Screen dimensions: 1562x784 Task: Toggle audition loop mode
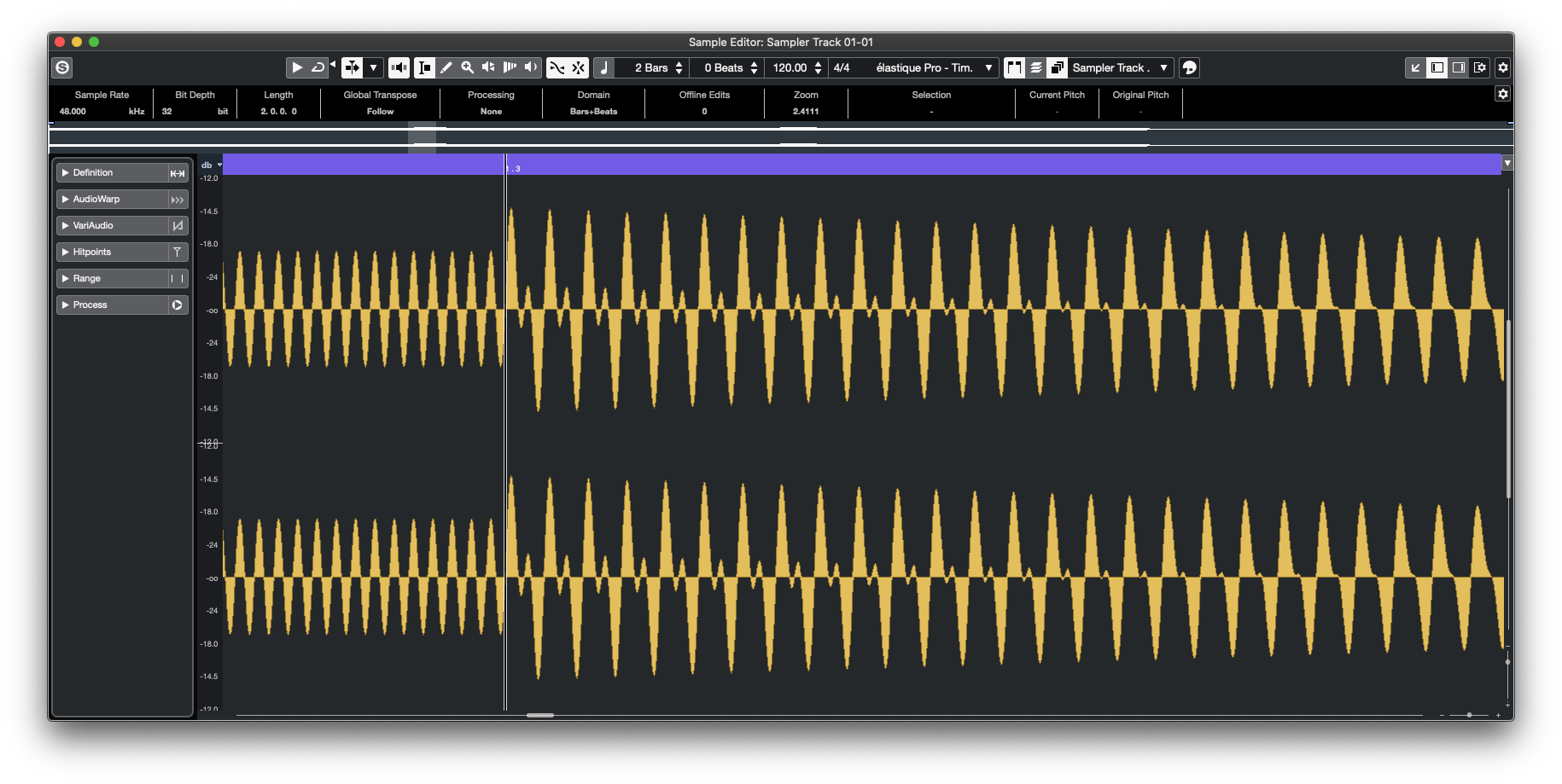tap(318, 67)
